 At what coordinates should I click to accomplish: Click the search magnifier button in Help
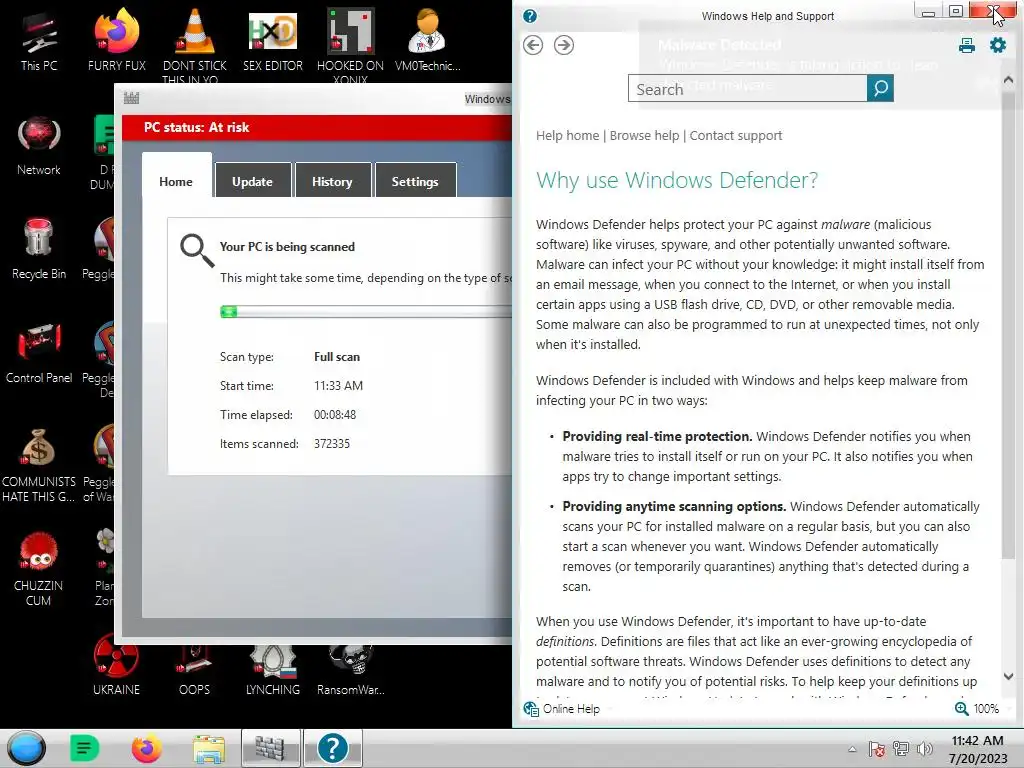click(880, 88)
